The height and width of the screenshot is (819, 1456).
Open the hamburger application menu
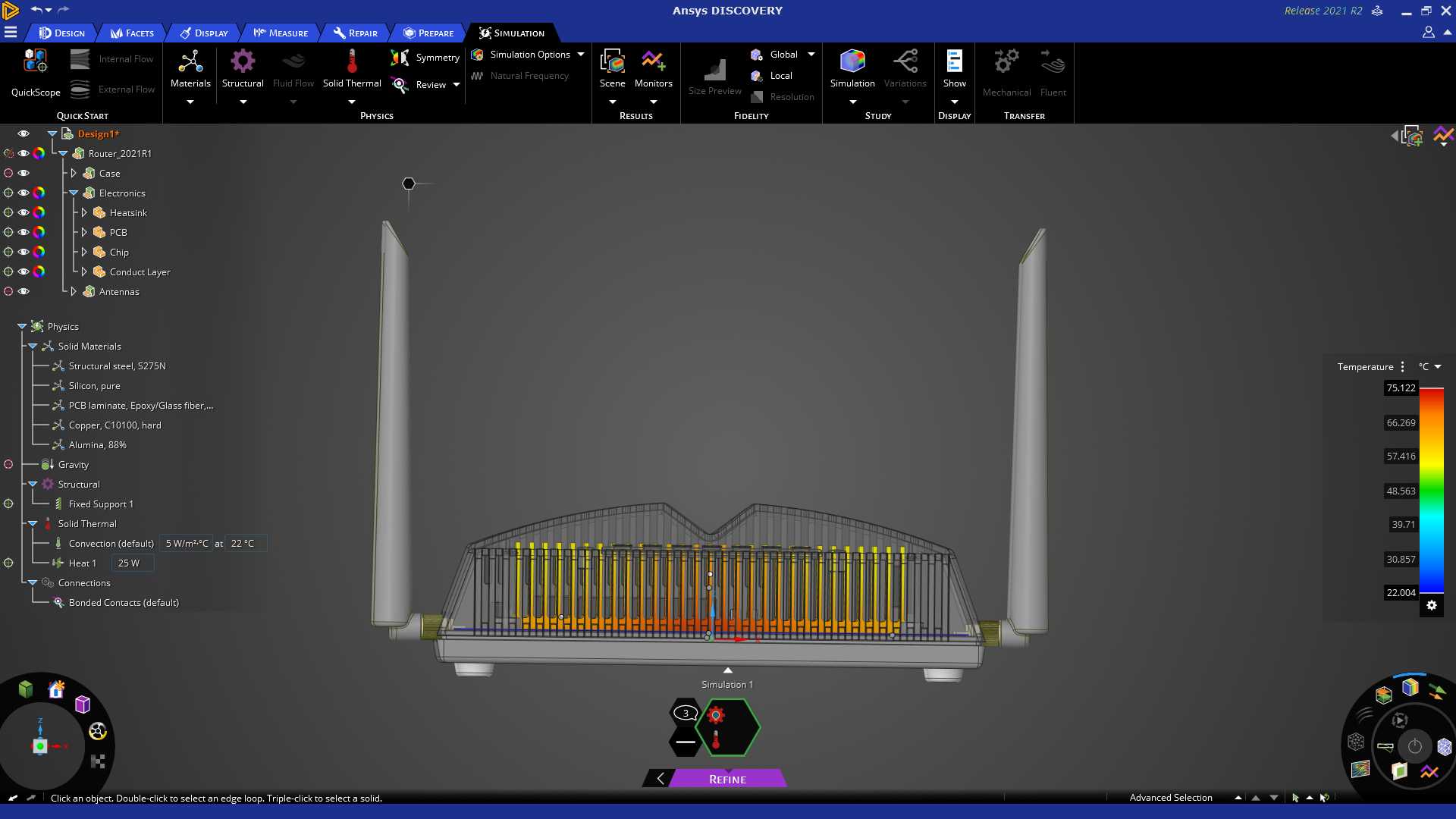pos(11,33)
